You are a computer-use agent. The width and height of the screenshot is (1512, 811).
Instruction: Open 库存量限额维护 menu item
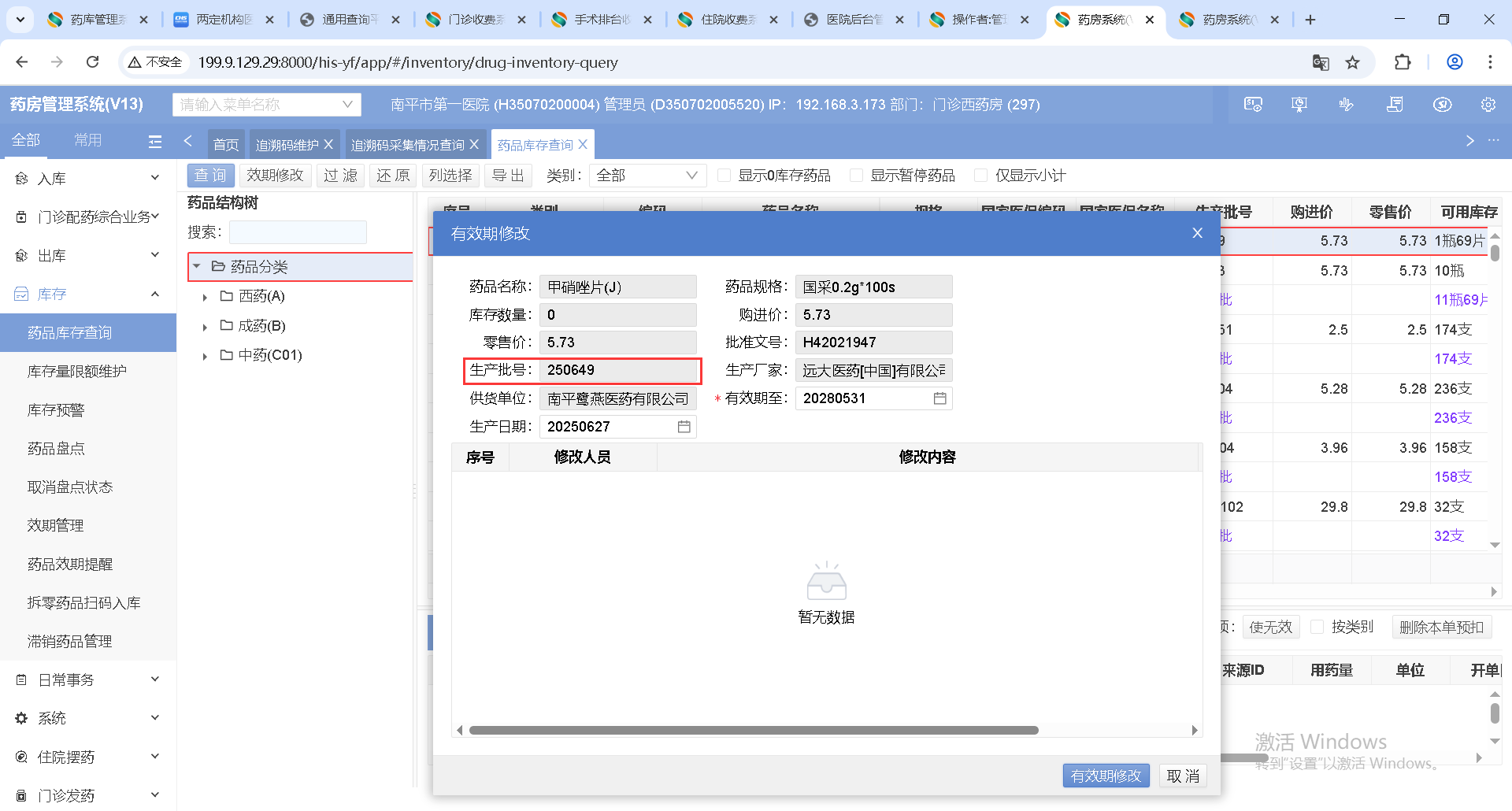pos(77,372)
